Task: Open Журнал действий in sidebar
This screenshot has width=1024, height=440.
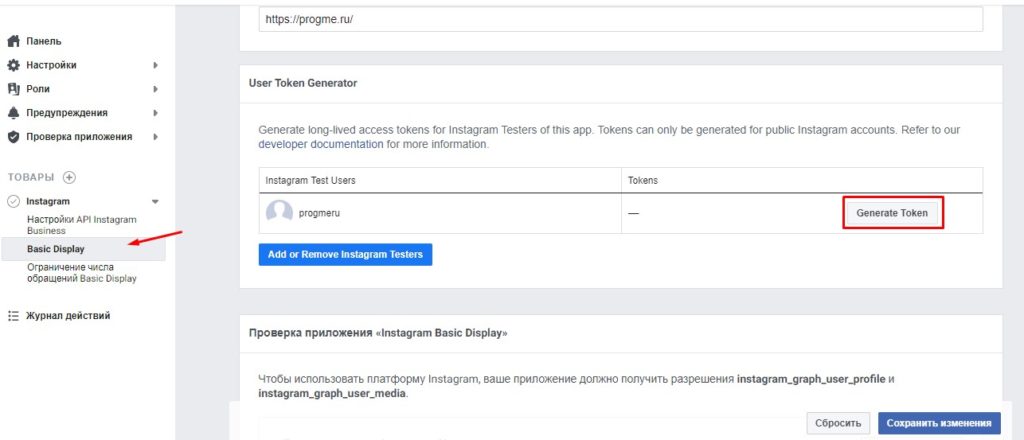Action: (68, 316)
